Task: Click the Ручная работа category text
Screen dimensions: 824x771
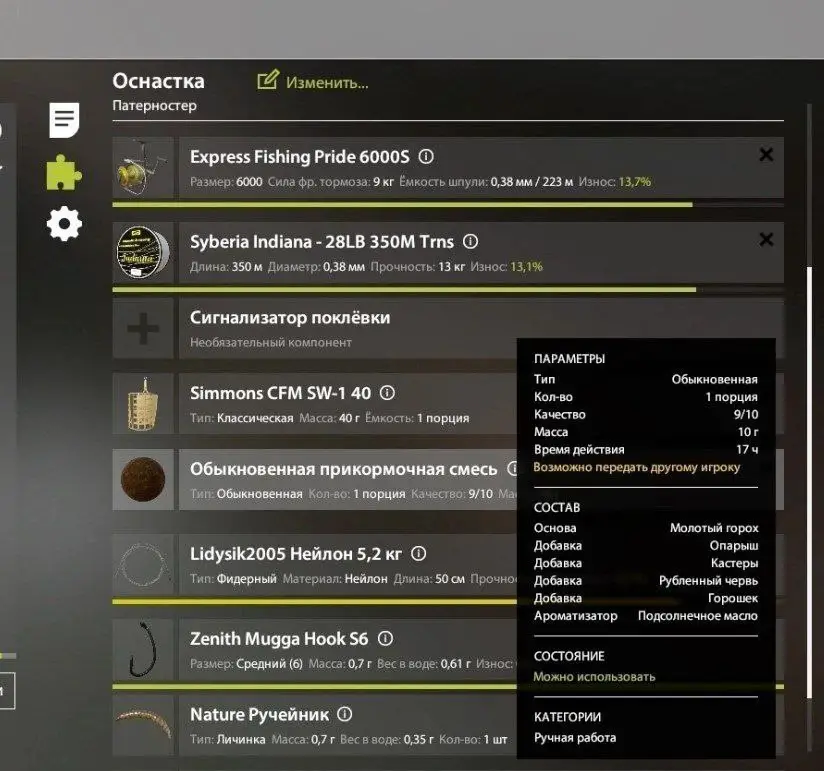Action: 575,738
